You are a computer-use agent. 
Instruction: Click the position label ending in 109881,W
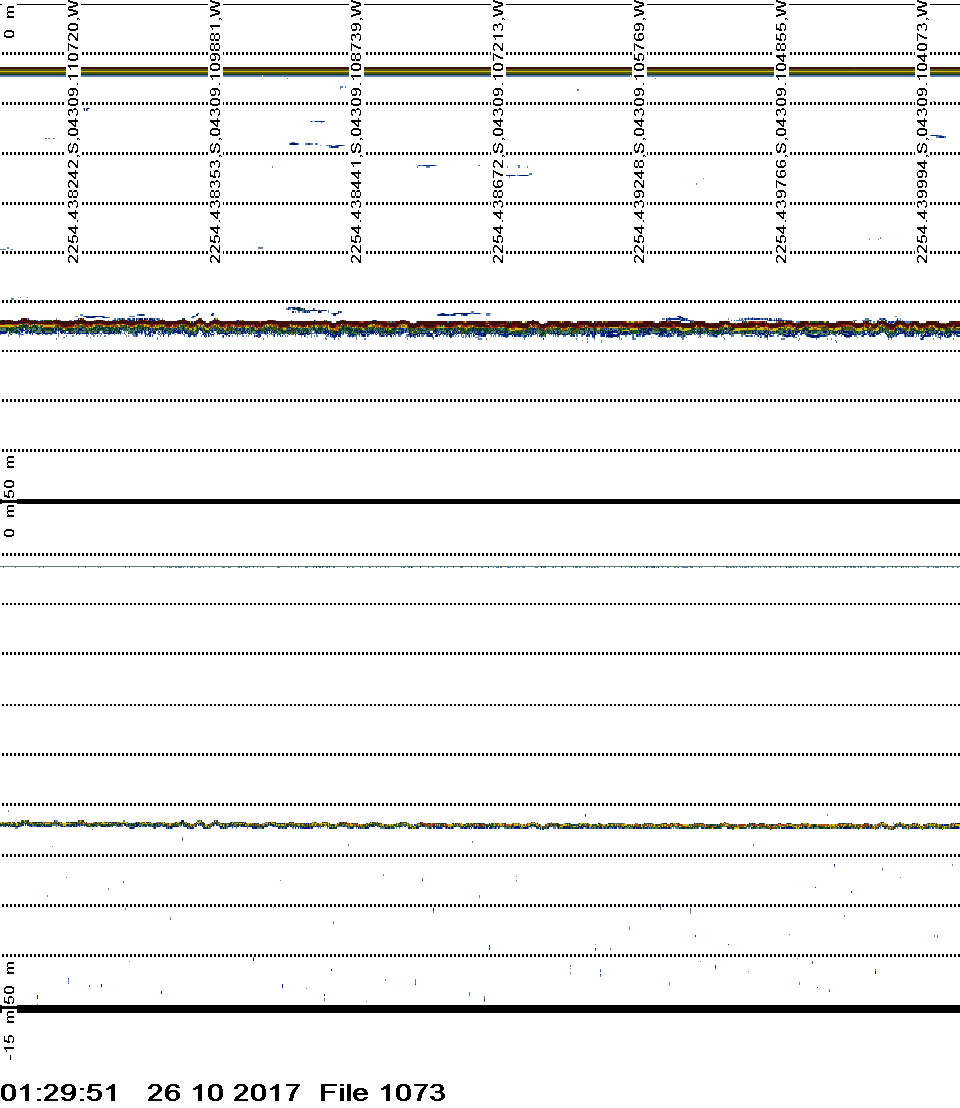pyautogui.click(x=215, y=131)
